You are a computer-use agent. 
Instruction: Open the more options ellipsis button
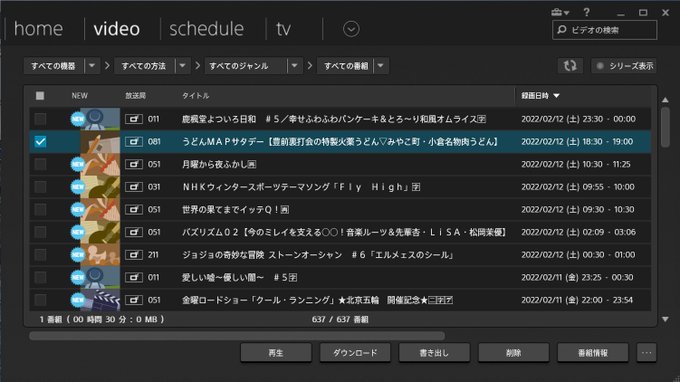coord(646,353)
